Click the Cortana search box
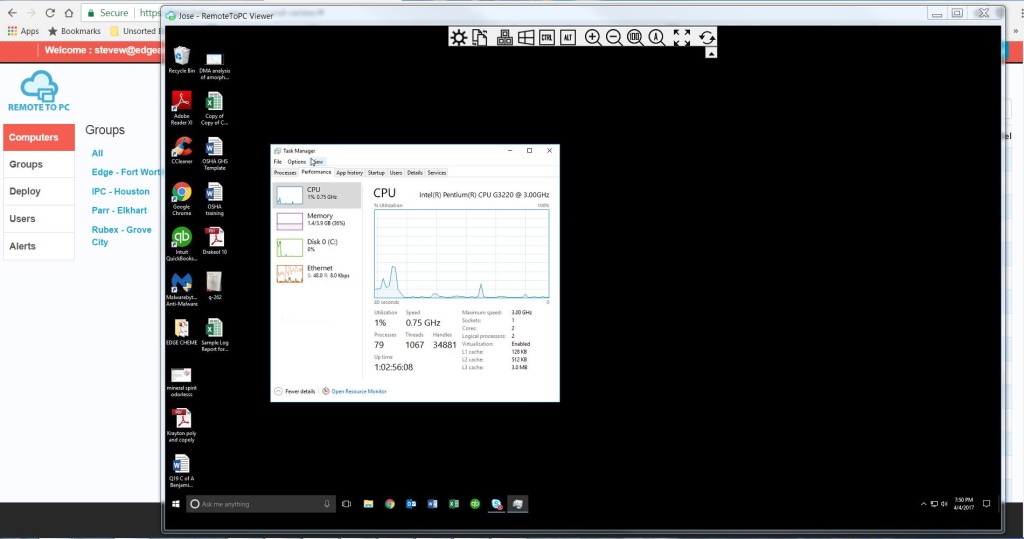Image resolution: width=1024 pixels, height=539 pixels. click(x=260, y=504)
